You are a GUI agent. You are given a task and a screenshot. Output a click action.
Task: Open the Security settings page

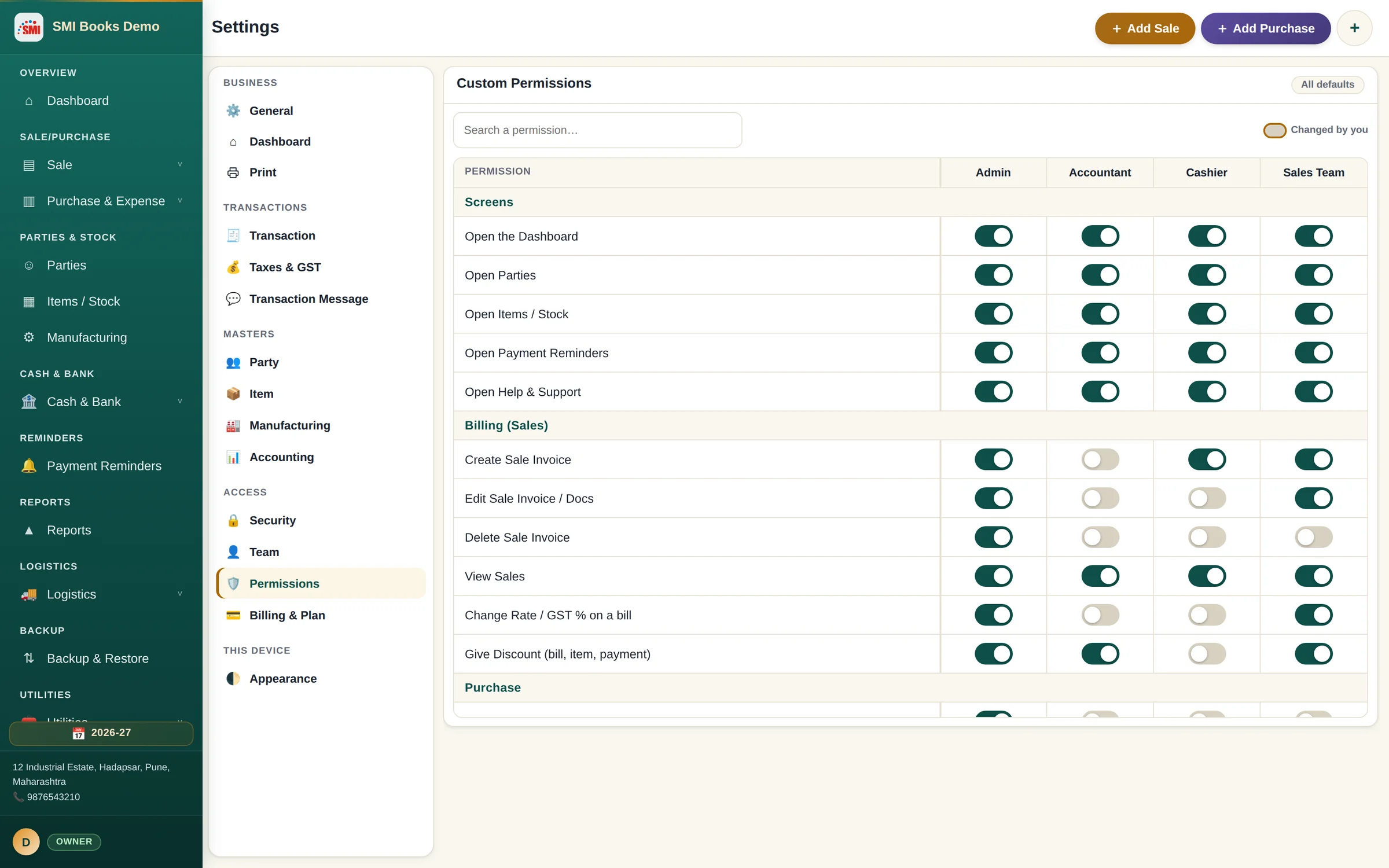click(321, 520)
